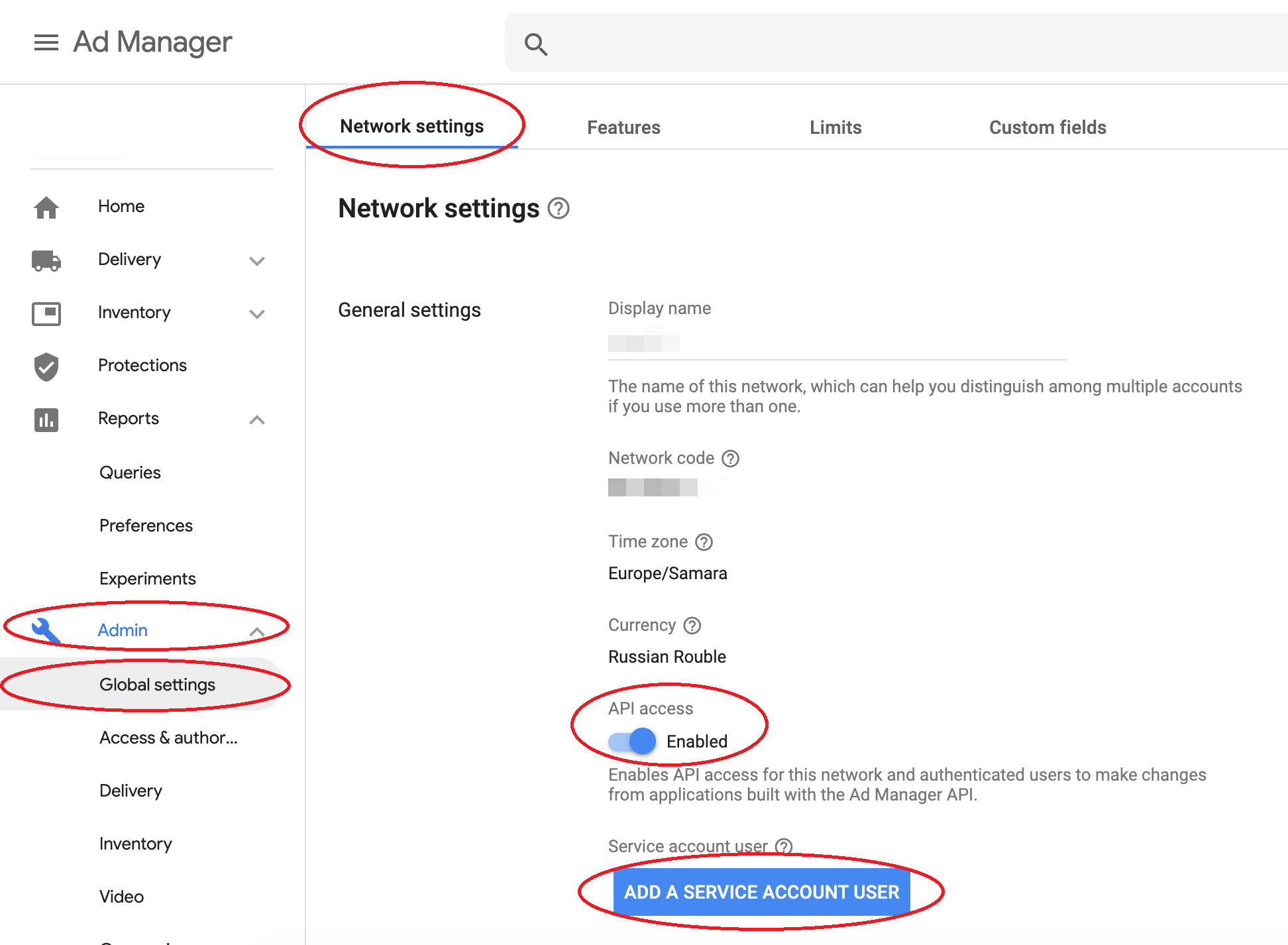Click the Home house icon
Viewport: 1288px width, 945px height.
click(46, 207)
